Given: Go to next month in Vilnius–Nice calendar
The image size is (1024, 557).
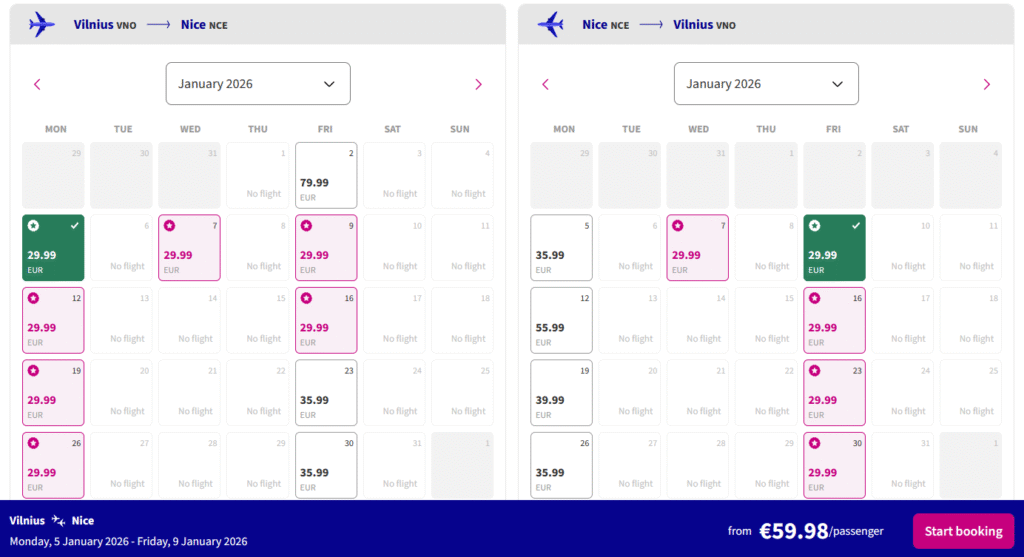Looking at the screenshot, I should tap(478, 84).
